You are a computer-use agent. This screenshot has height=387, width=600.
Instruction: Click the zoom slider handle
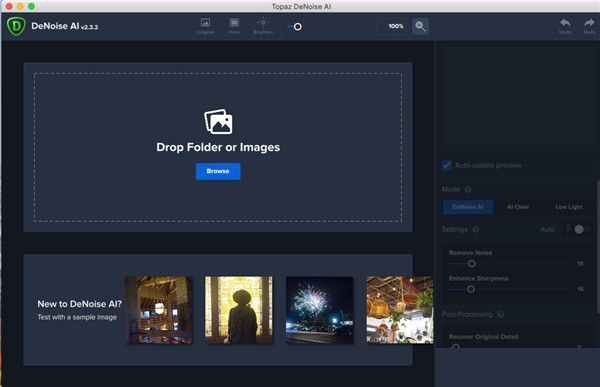[297, 26]
